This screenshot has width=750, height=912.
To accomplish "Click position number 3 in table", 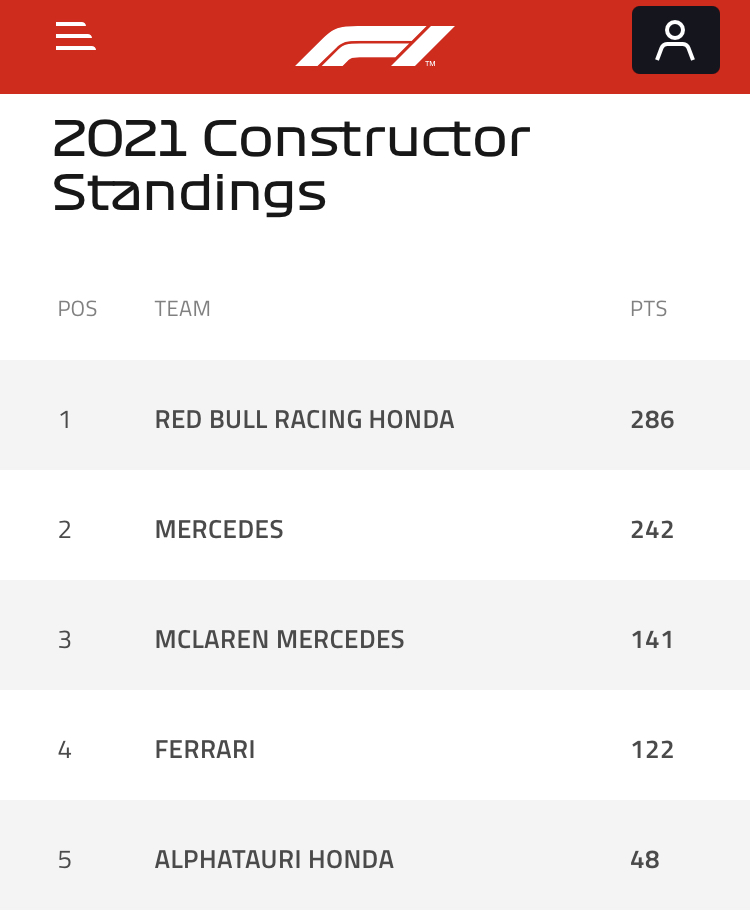I will 65,640.
